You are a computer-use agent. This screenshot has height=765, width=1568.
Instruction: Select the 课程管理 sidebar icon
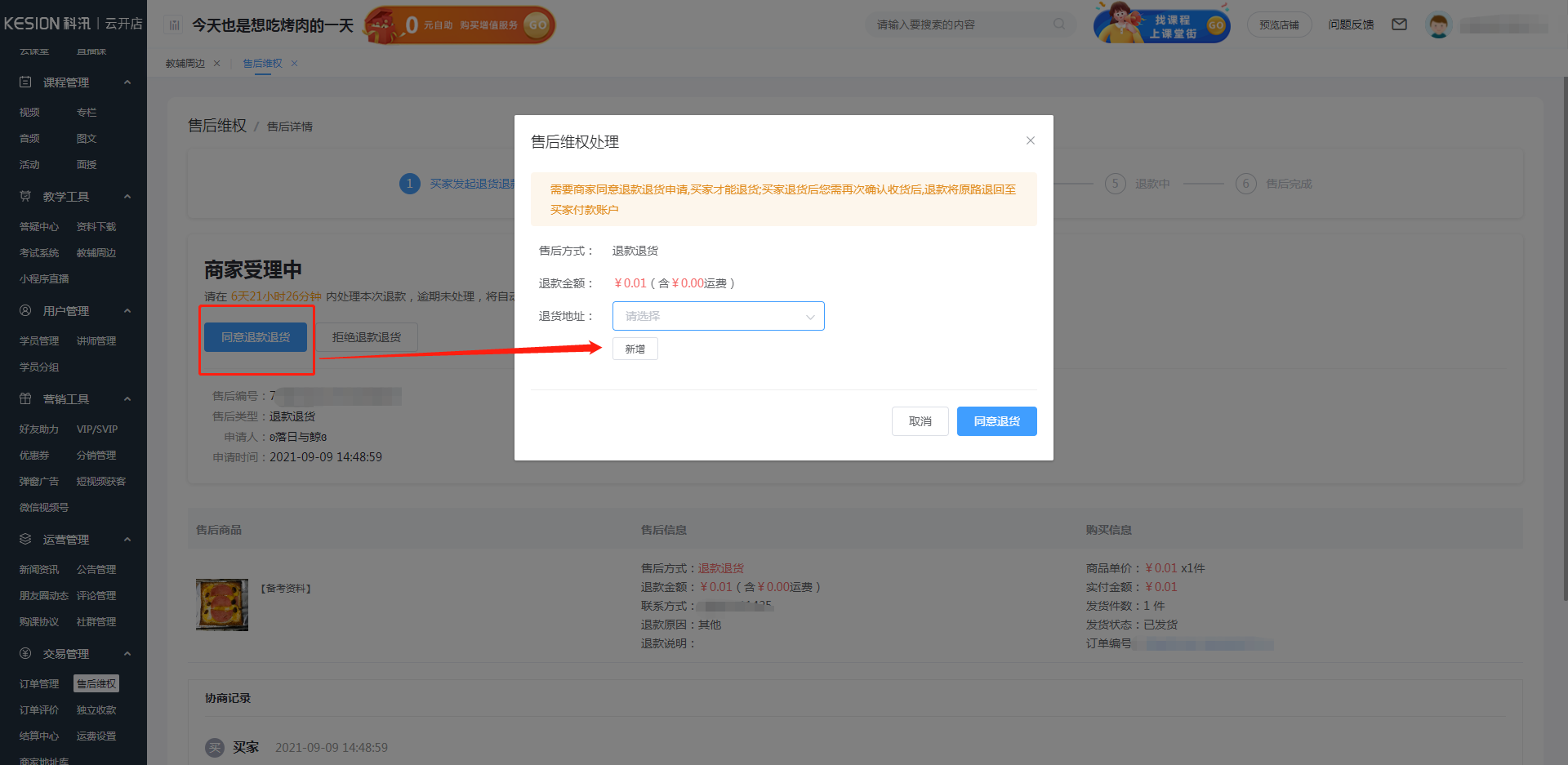24,82
